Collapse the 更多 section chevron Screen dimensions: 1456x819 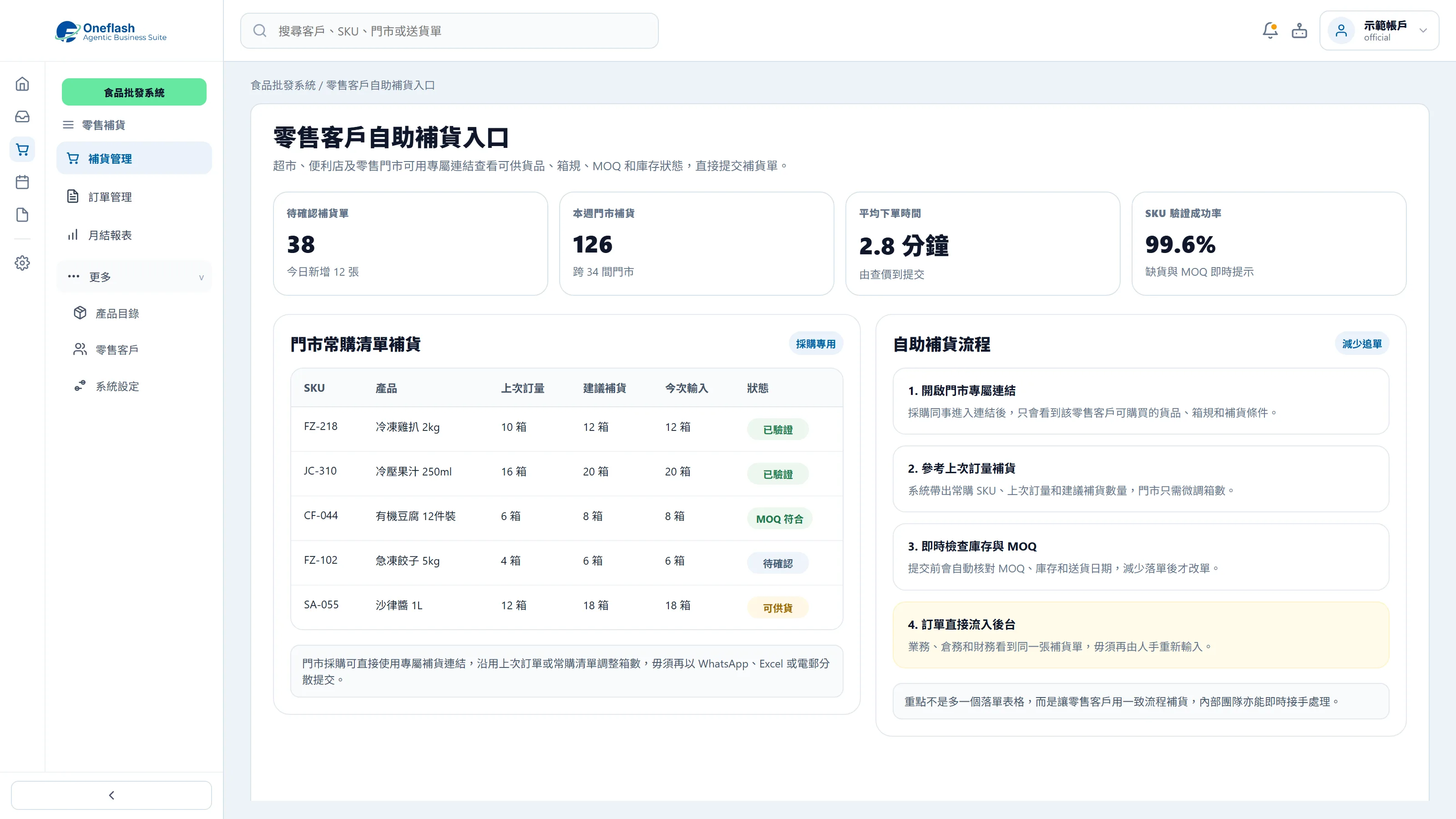(x=201, y=277)
